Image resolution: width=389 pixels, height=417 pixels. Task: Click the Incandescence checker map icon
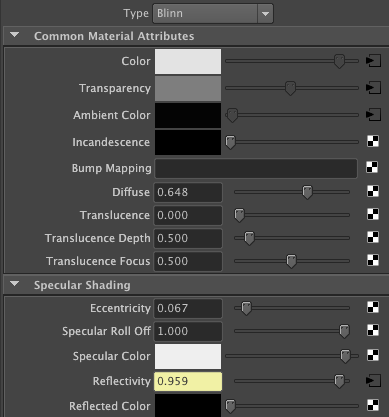tap(373, 141)
